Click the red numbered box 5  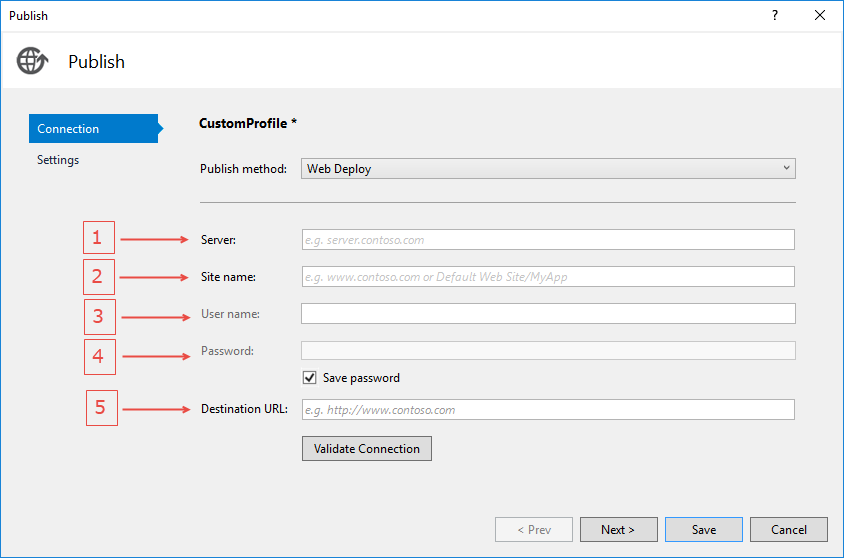[101, 408]
